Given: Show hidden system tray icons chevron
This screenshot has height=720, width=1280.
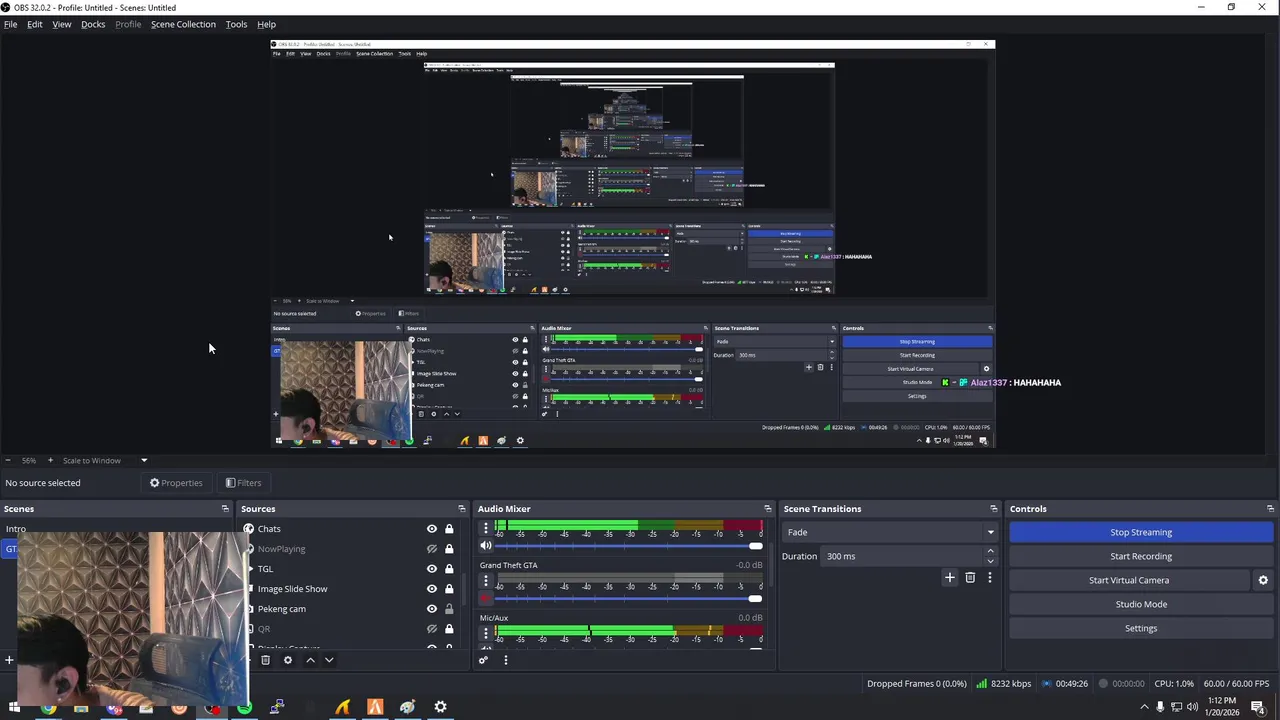Looking at the screenshot, I should pos(1144,707).
